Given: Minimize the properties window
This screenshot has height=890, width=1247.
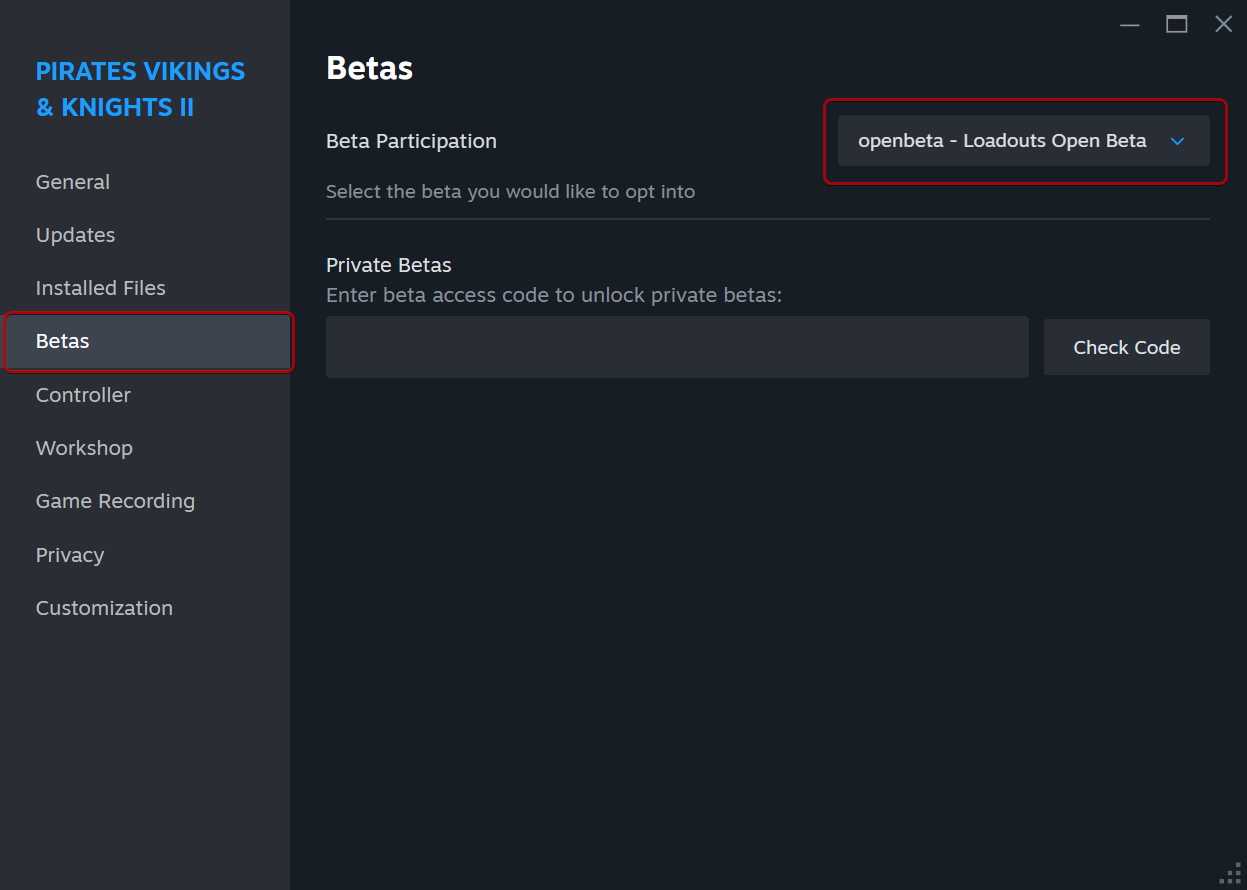Looking at the screenshot, I should 1130,25.
